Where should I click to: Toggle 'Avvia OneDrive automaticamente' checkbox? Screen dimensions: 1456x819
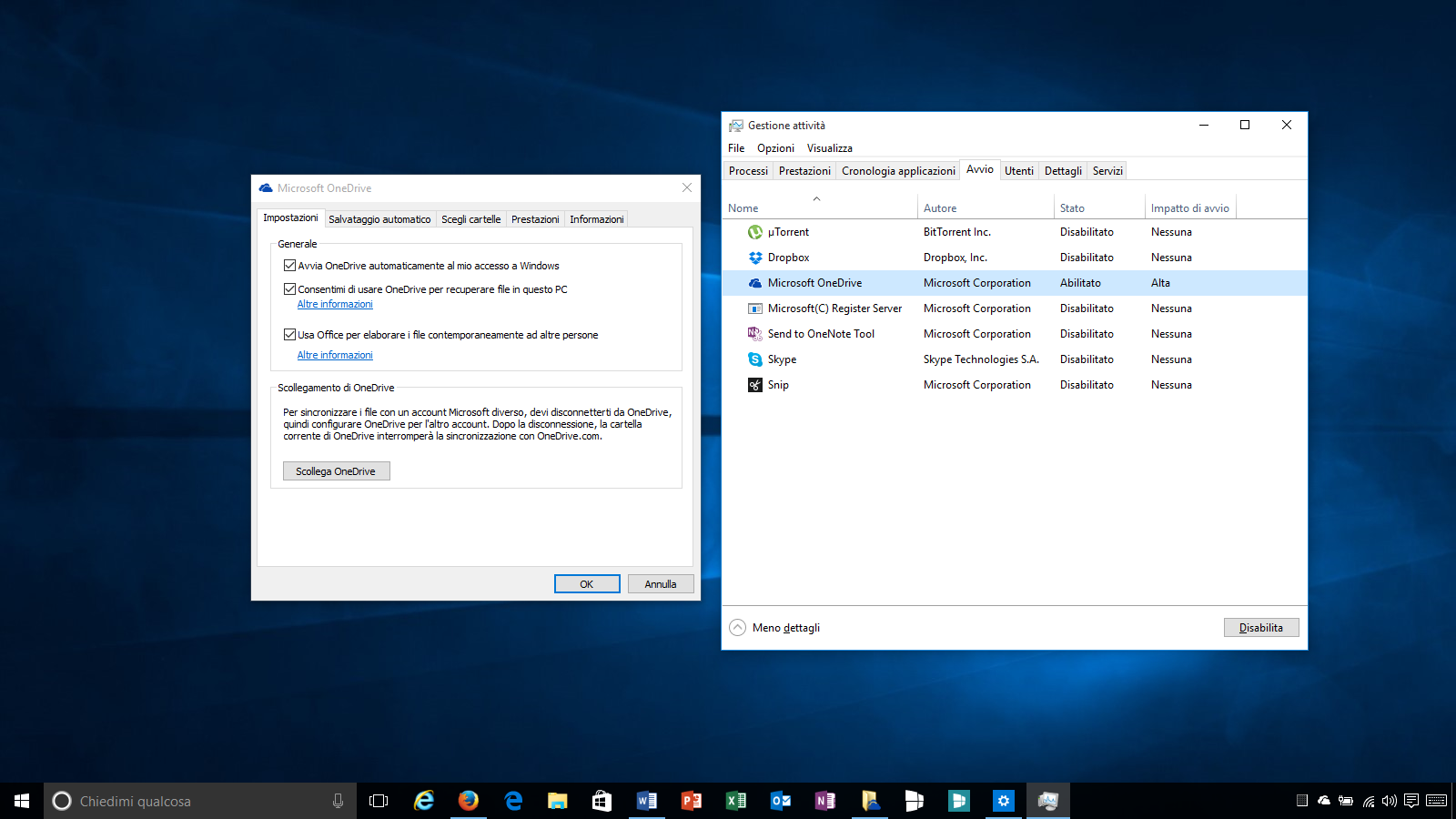[x=289, y=266]
